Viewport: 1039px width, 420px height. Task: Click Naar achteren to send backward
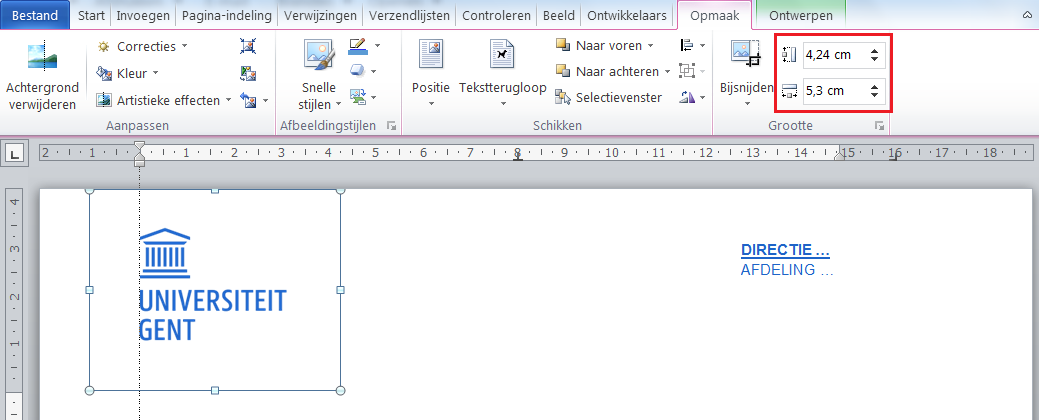(607, 71)
